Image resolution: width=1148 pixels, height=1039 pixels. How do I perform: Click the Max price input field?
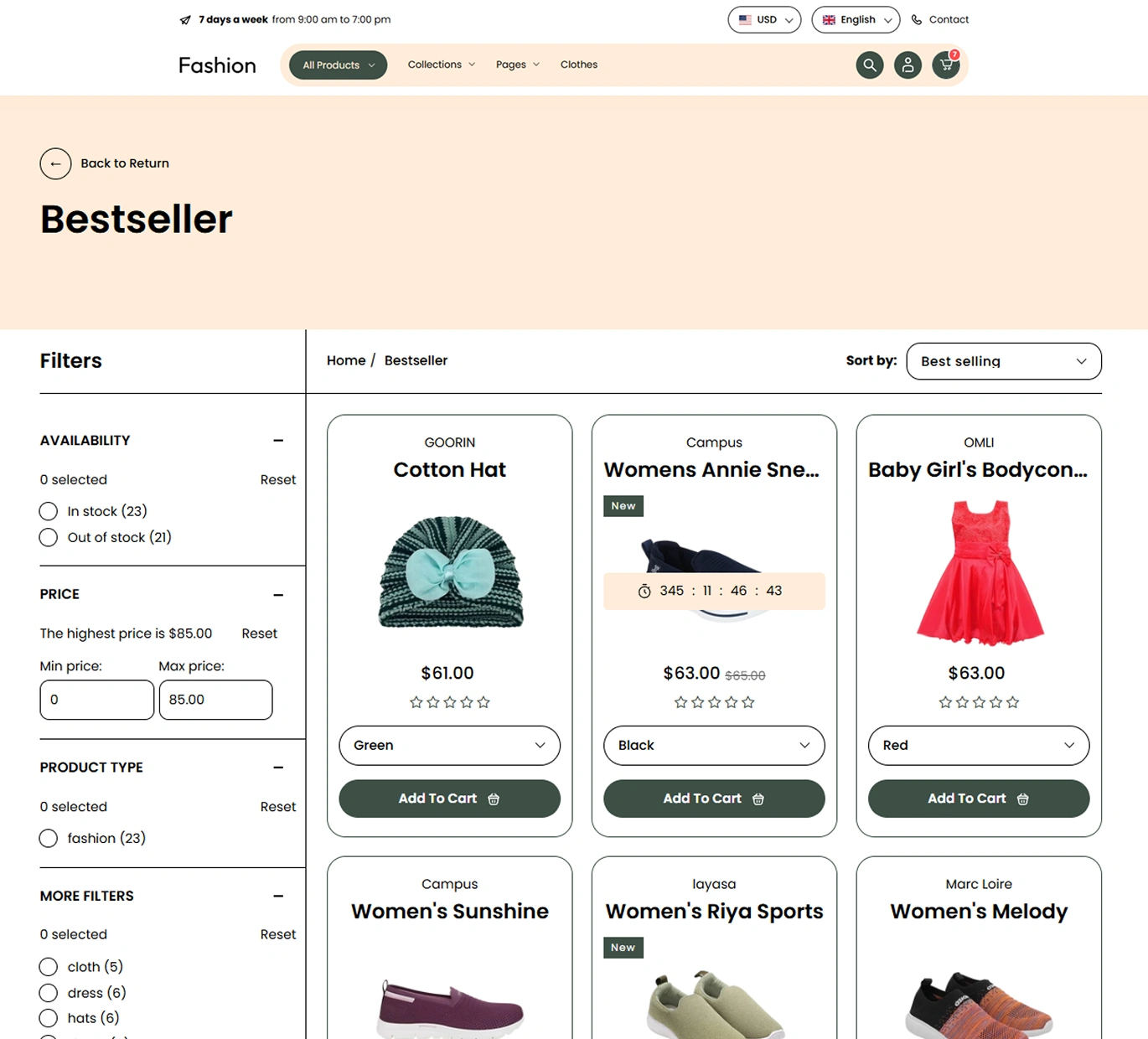216,700
